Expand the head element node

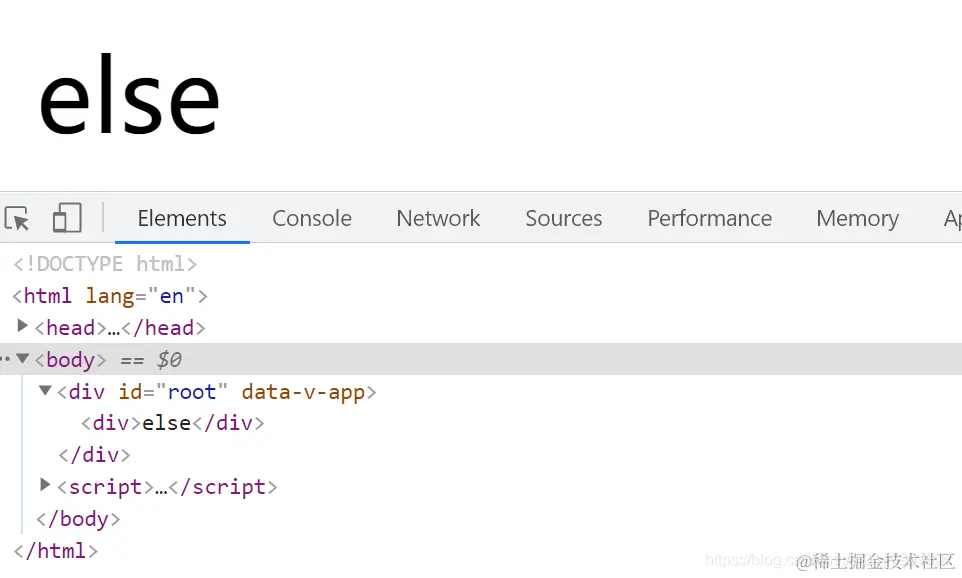(x=23, y=326)
